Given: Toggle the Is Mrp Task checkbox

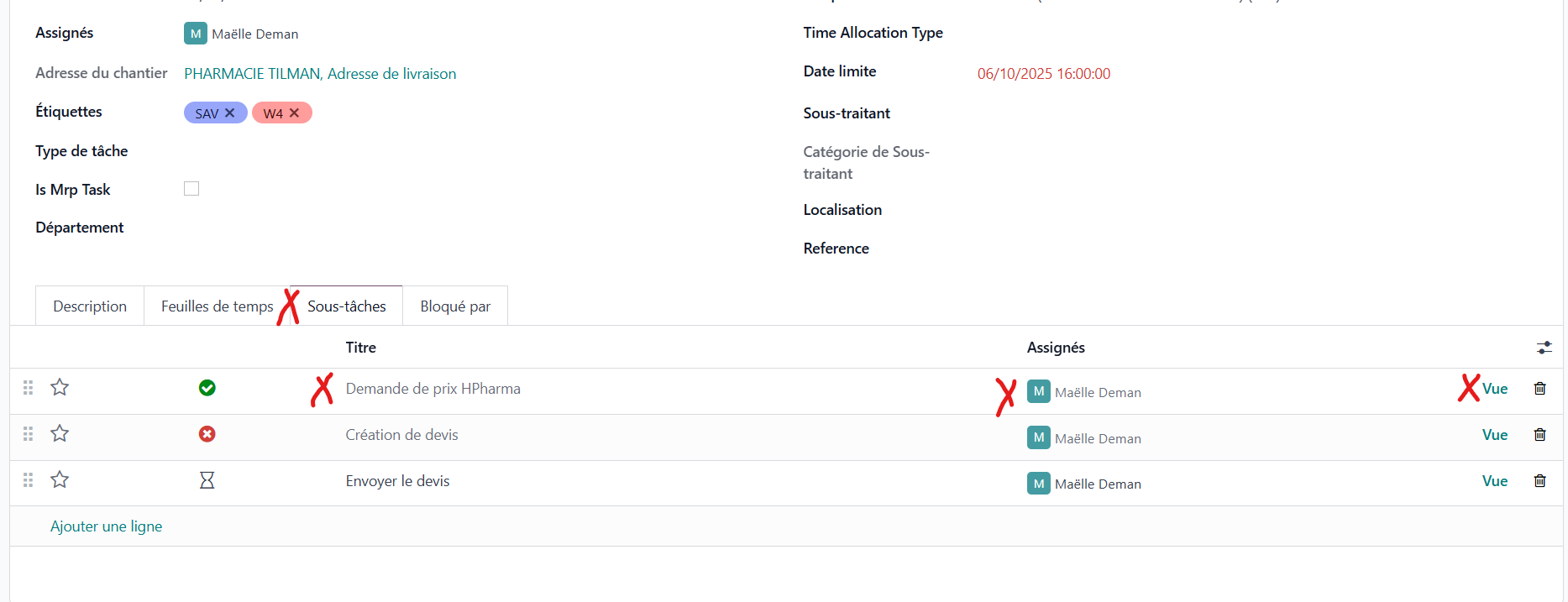Looking at the screenshot, I should tap(191, 189).
